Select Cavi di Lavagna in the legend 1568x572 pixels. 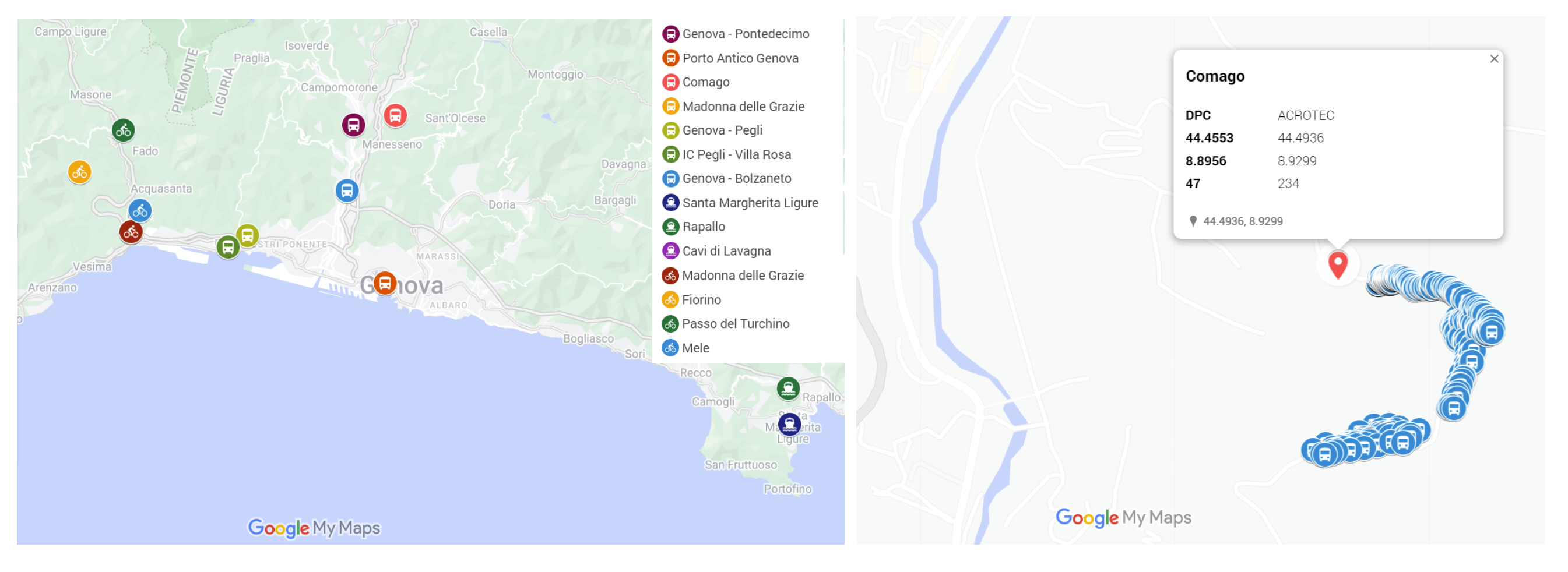tap(726, 250)
